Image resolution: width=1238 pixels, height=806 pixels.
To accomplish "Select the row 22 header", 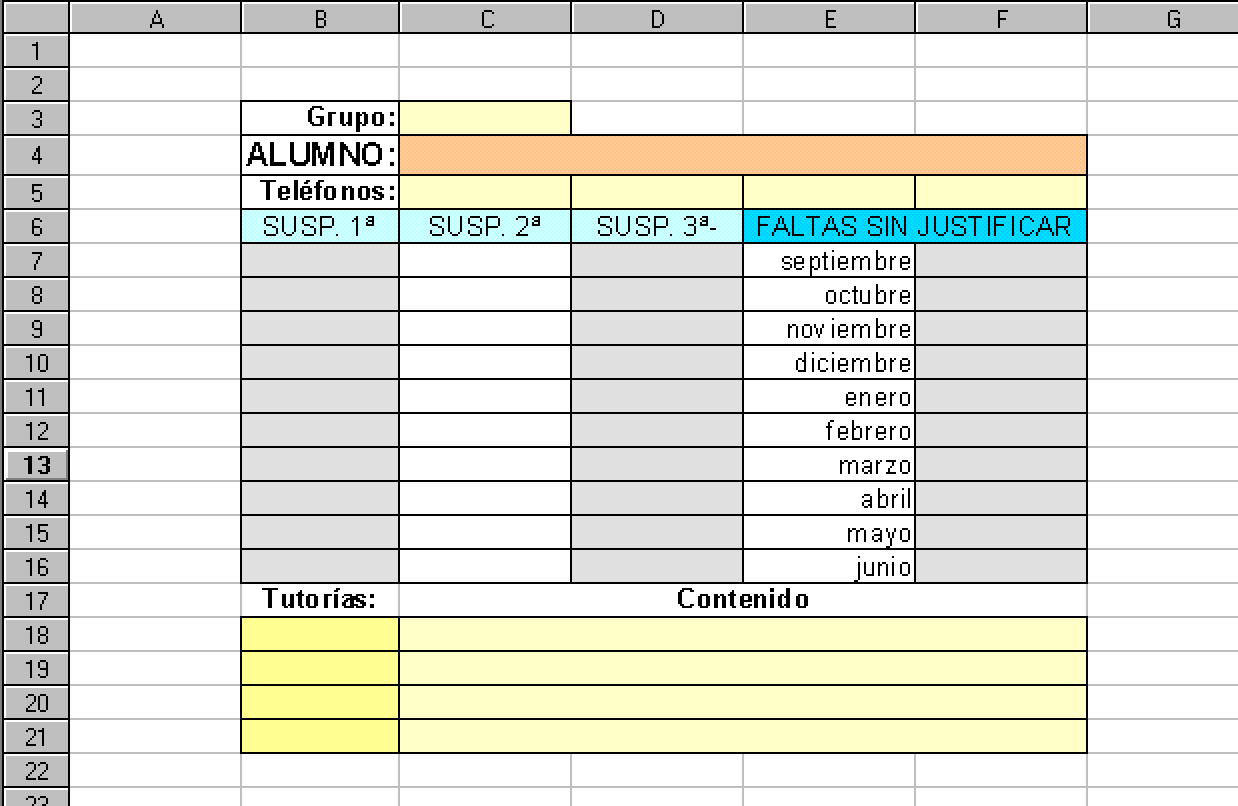I will [36, 771].
